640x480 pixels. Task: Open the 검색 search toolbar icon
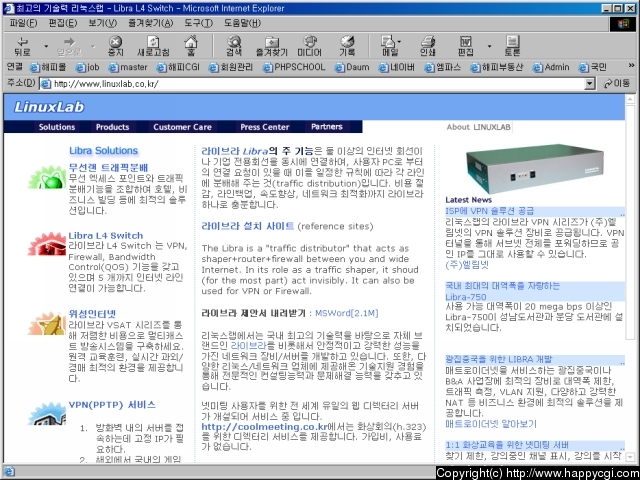click(234, 46)
